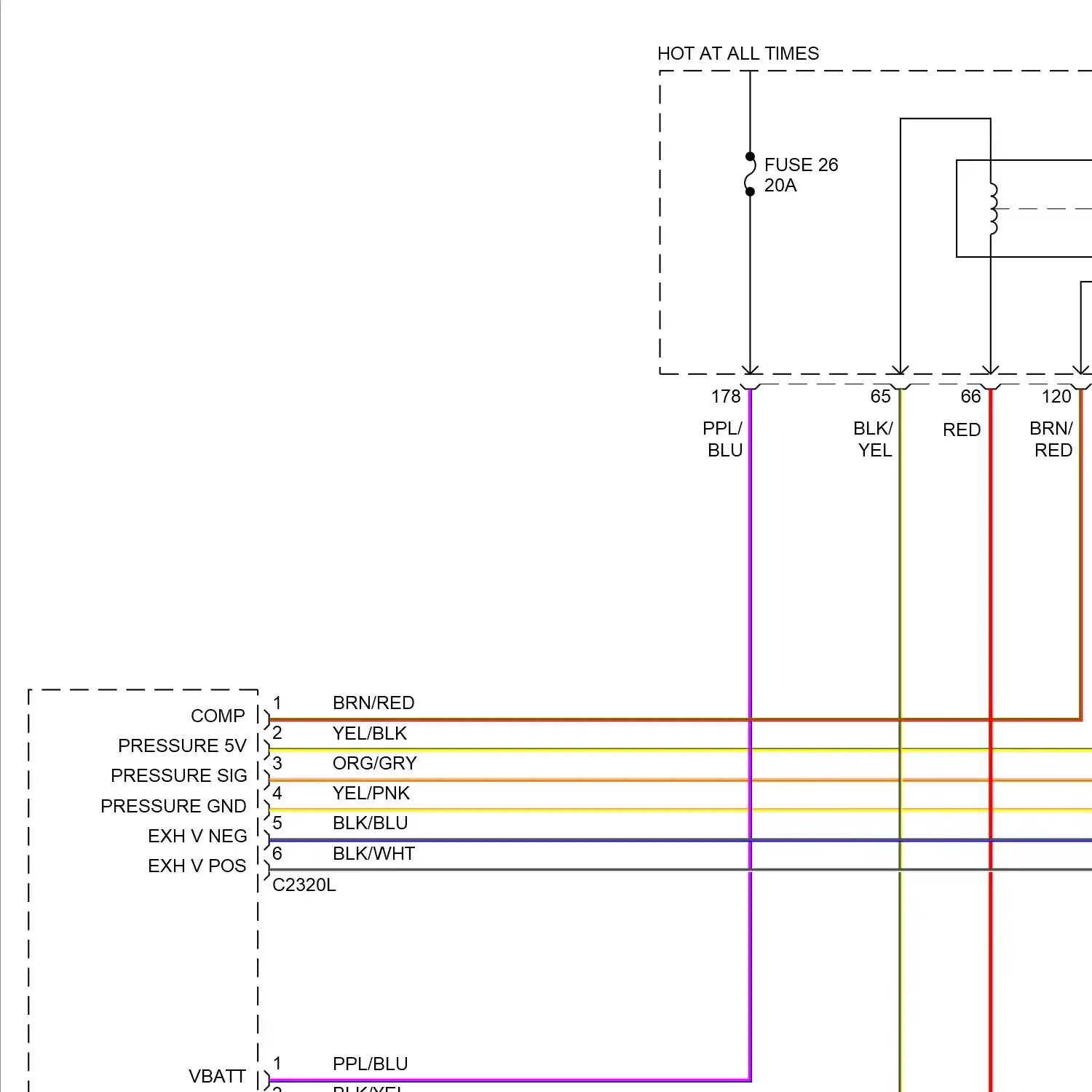
Task: Click the FUSE 26 20A text
Action: (800, 175)
